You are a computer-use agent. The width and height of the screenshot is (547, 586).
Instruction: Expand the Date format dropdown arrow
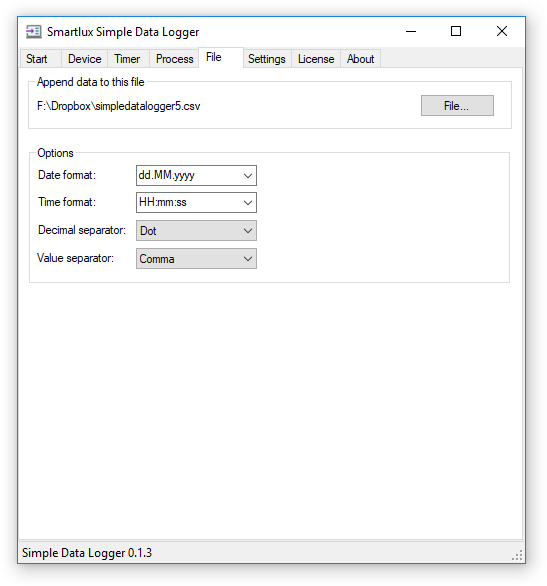248,176
